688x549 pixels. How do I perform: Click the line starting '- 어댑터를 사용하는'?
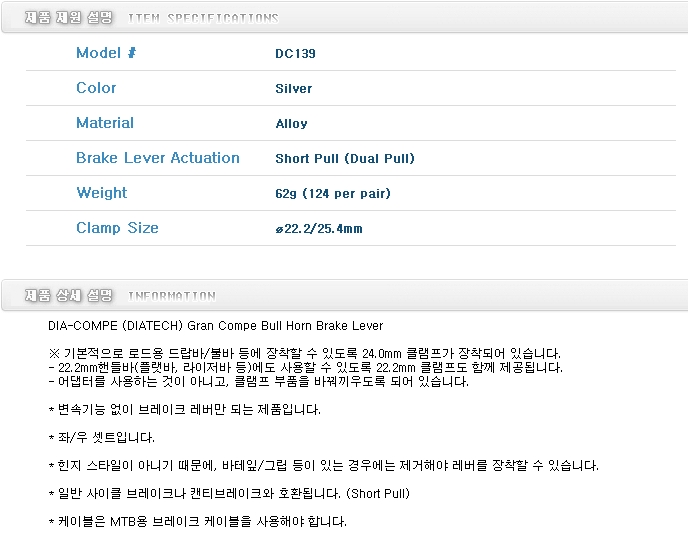258,381
